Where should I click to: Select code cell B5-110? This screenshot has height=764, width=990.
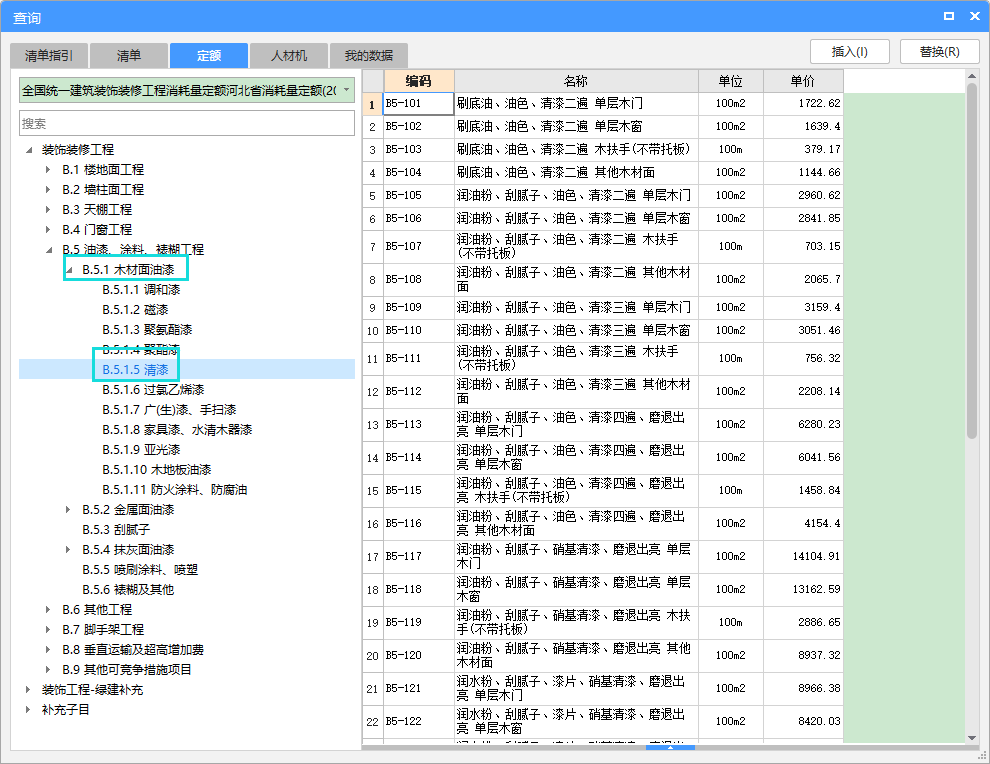coord(419,330)
